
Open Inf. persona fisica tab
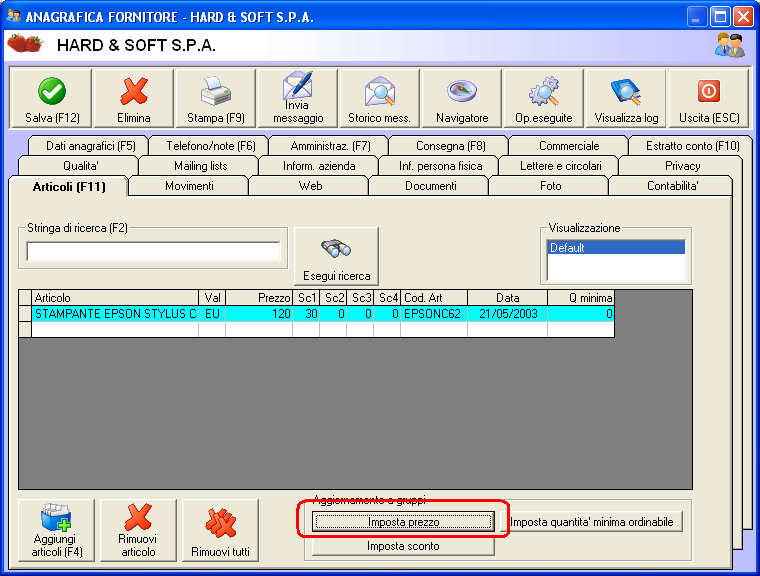pos(440,166)
